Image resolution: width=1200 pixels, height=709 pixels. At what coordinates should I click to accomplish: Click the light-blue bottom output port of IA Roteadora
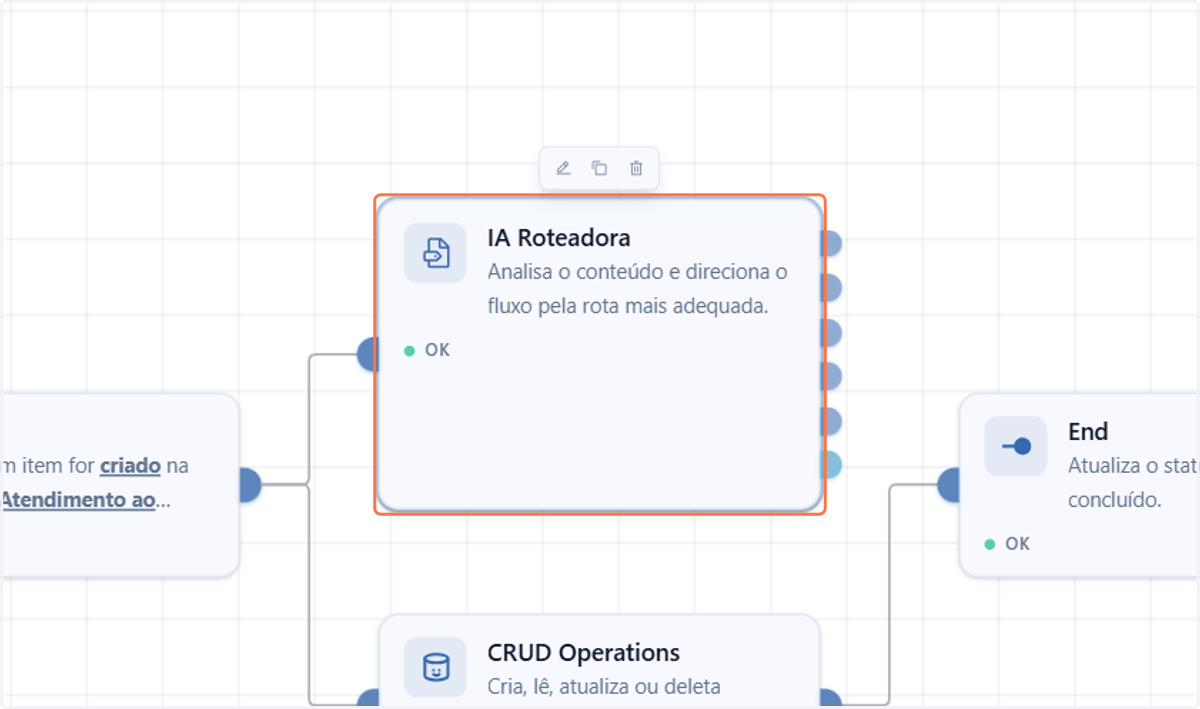point(831,464)
